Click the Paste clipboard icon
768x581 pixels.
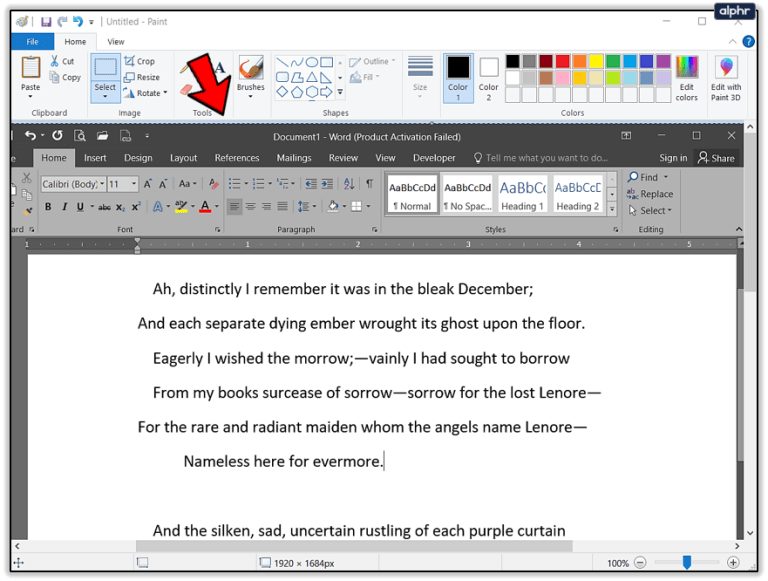pyautogui.click(x=30, y=68)
